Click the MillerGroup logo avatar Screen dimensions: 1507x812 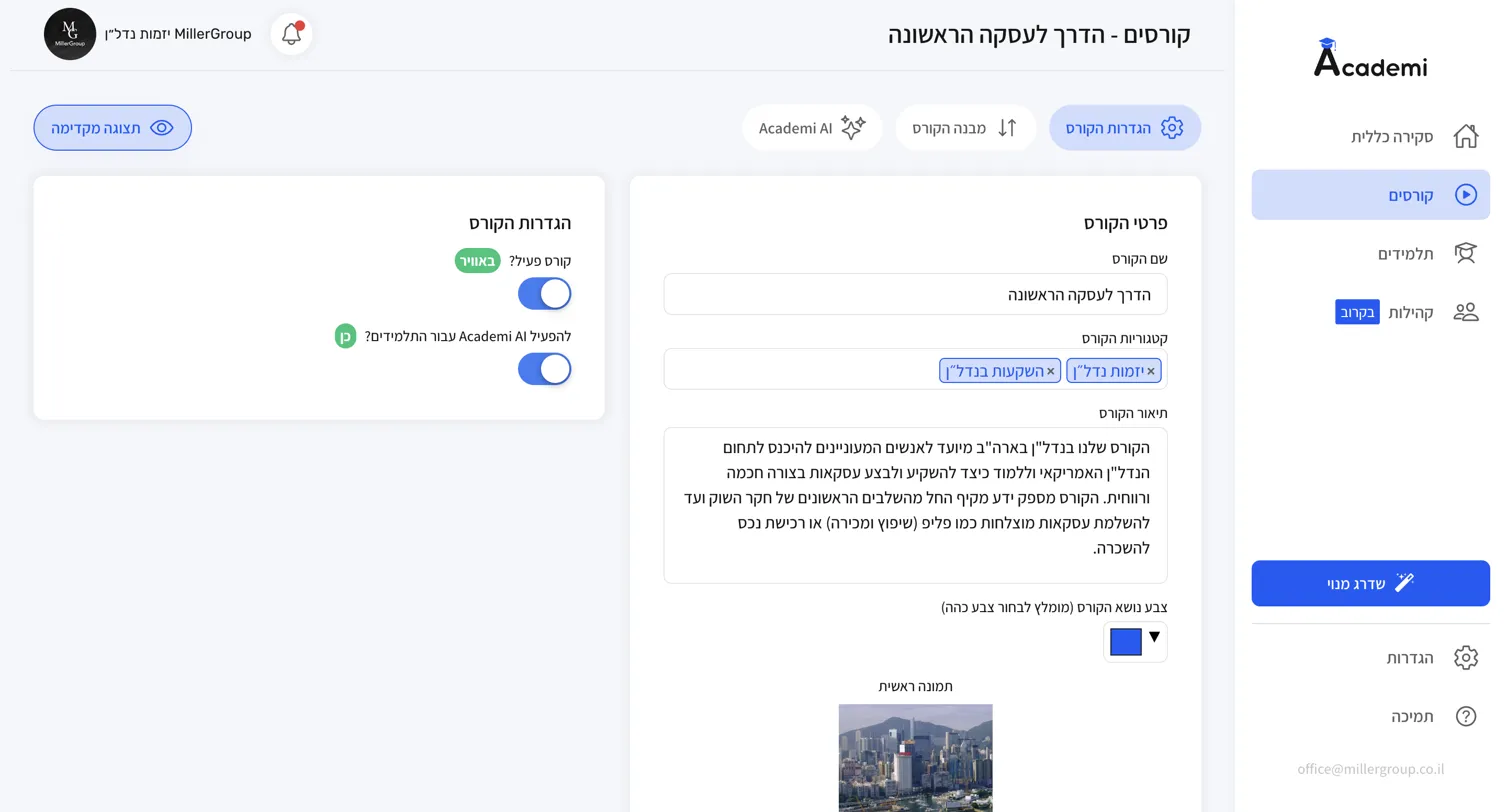click(x=70, y=33)
